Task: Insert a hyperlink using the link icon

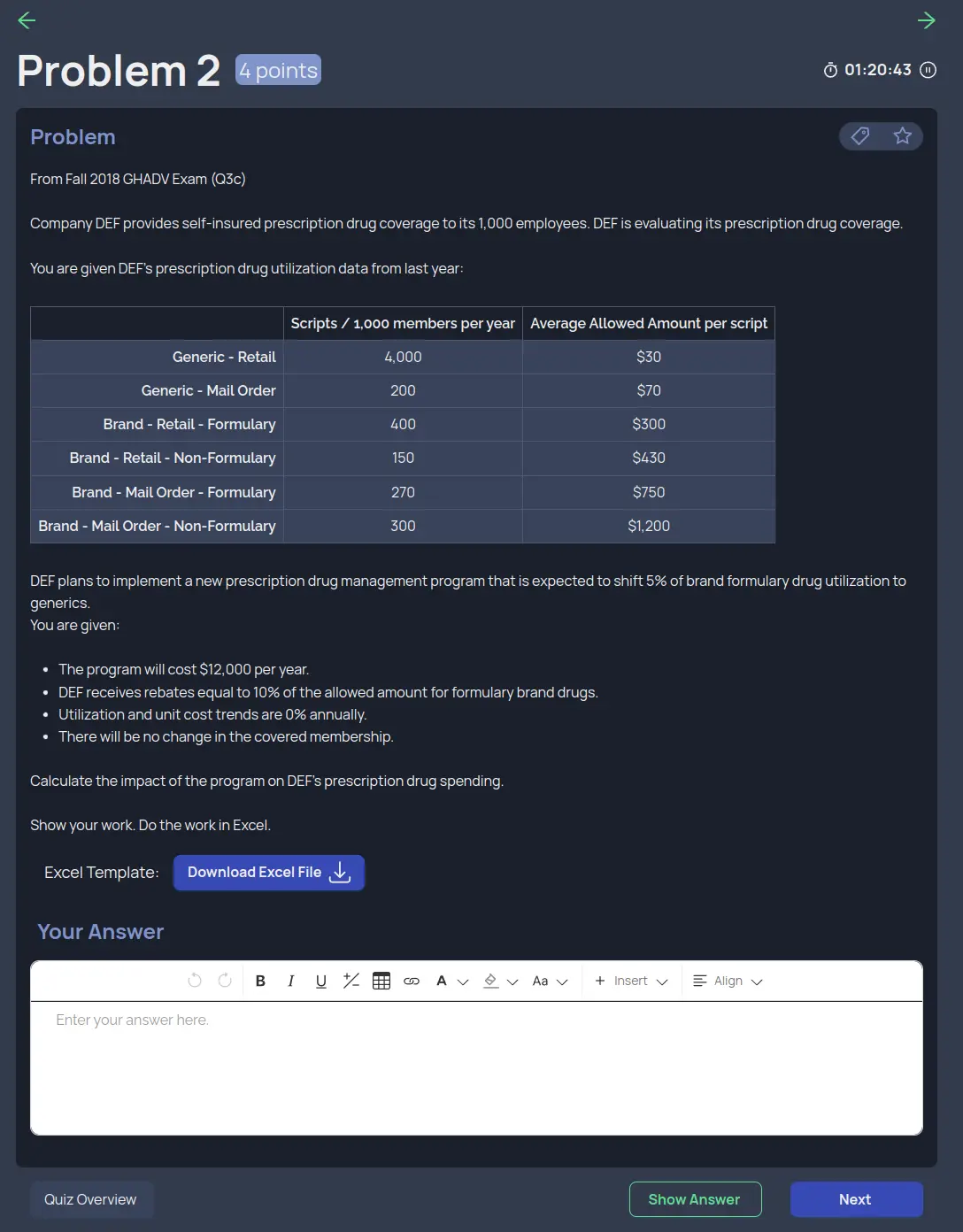Action: click(x=411, y=981)
